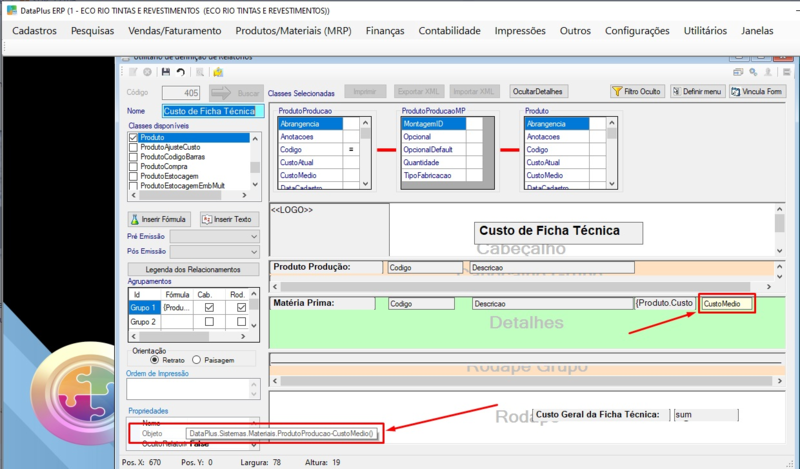This screenshot has height=469, width=800.
Task: Check the ProdutoCompra class checkbox
Action: pos(134,166)
